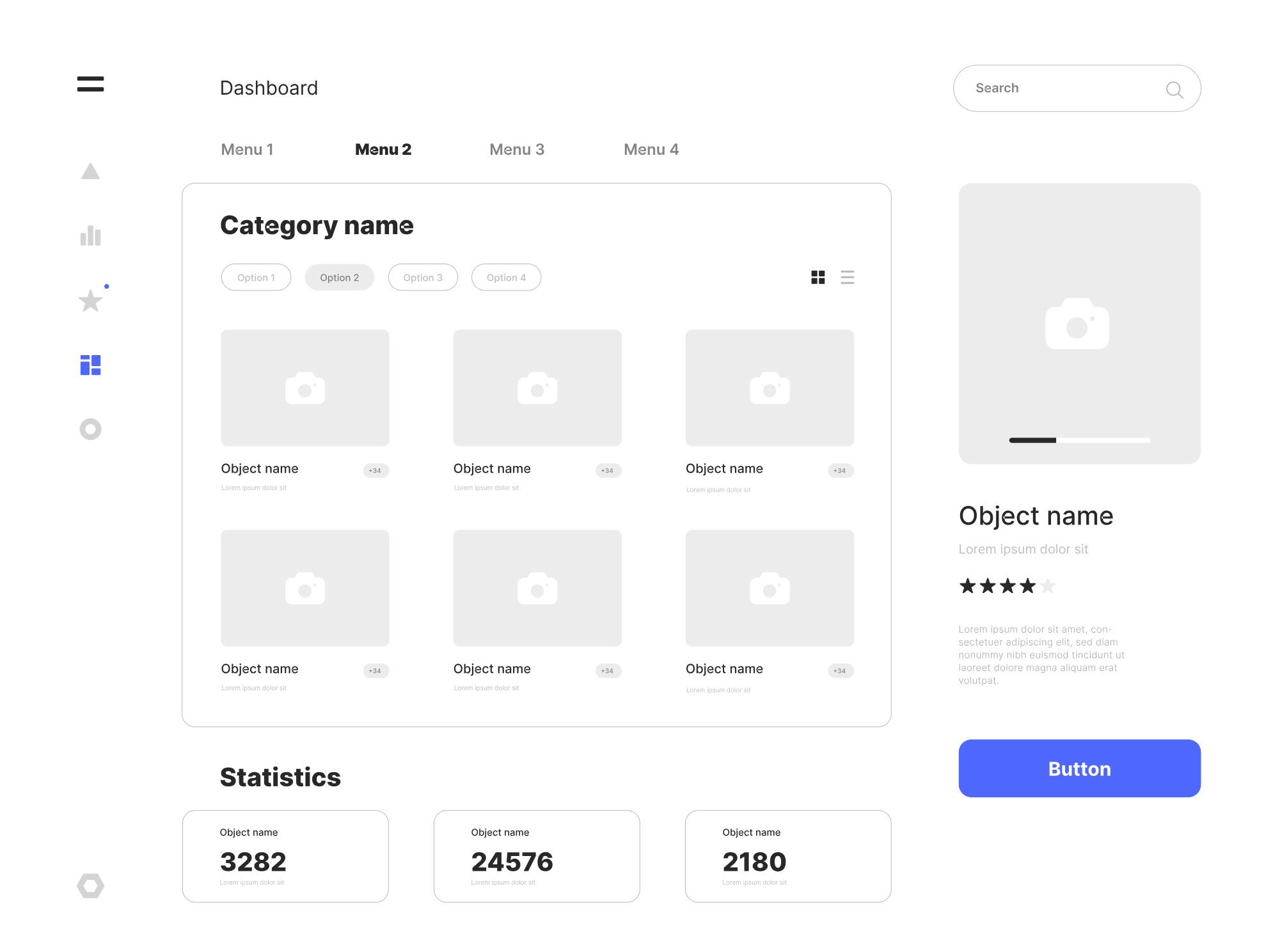
Task: Switch to grid view layout
Action: click(818, 277)
